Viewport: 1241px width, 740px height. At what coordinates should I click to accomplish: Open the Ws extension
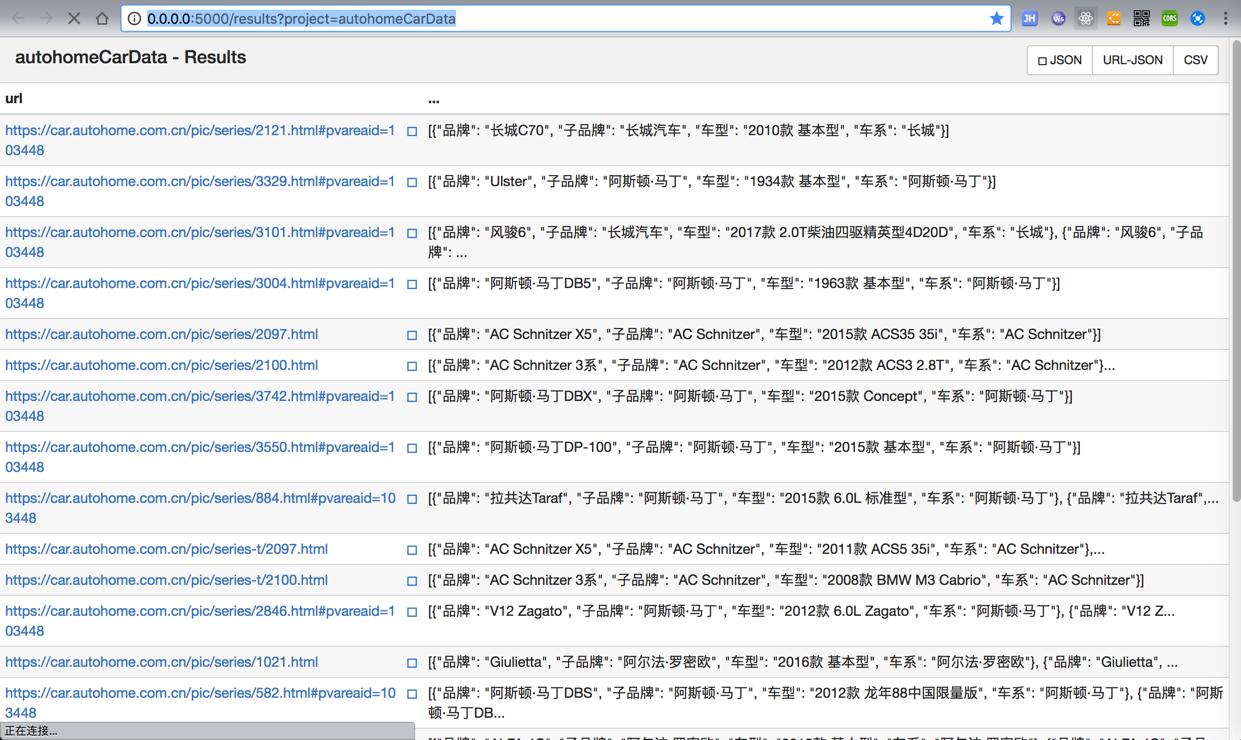pyautogui.click(x=1057, y=18)
